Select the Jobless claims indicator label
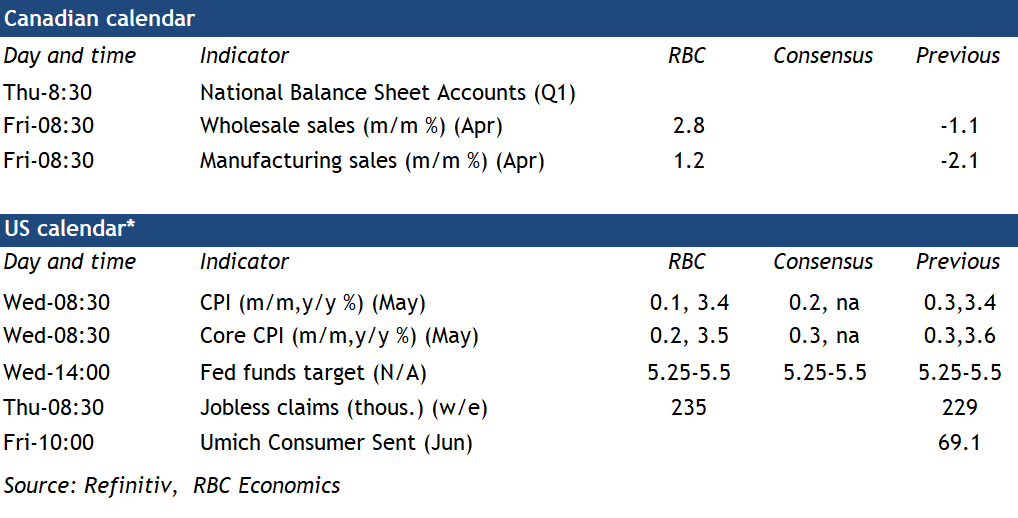Screen dimensions: 1018x518 [x=343, y=408]
